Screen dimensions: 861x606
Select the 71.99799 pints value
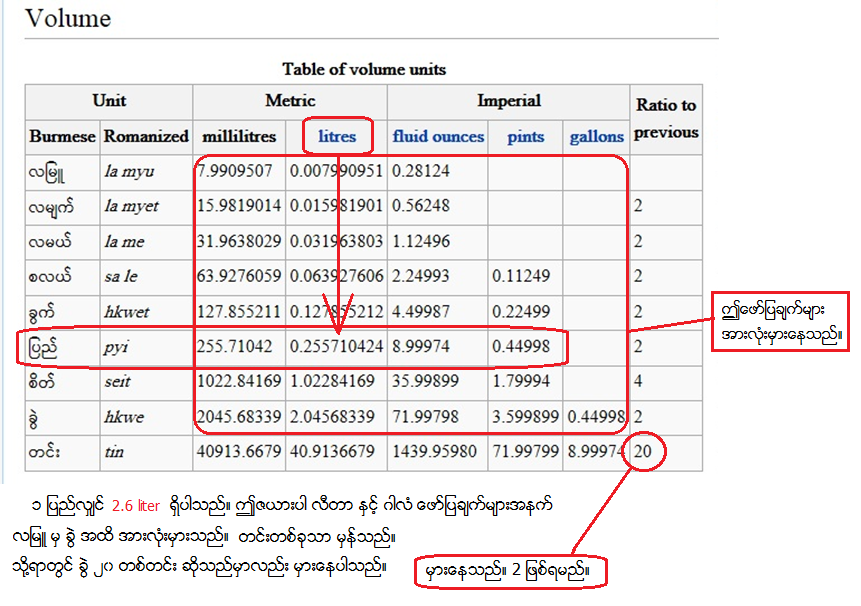point(525,451)
